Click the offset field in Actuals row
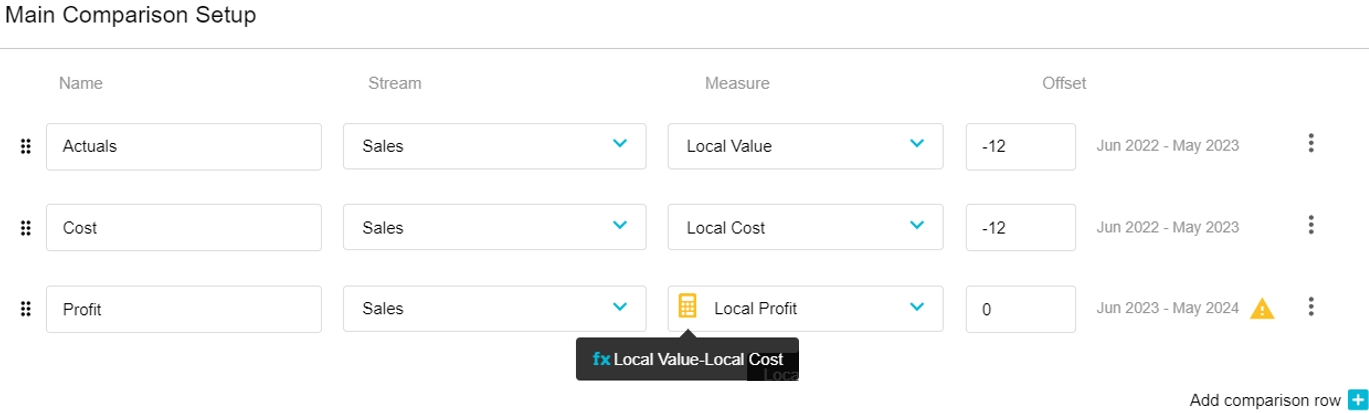The height and width of the screenshot is (413, 1369). 1020,147
